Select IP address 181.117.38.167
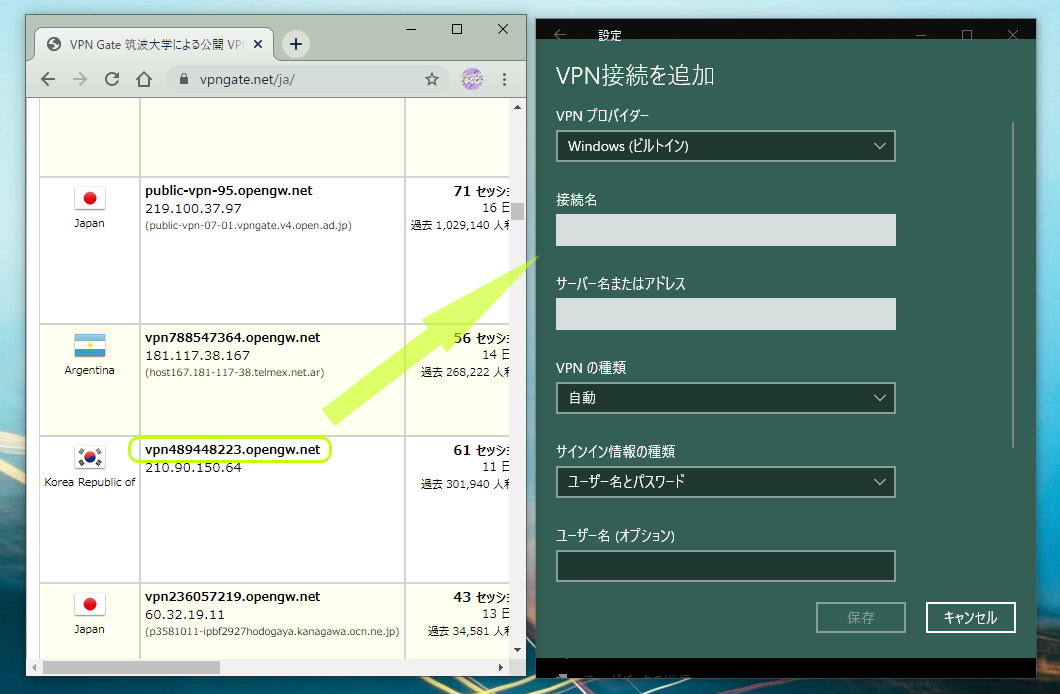 [197, 355]
